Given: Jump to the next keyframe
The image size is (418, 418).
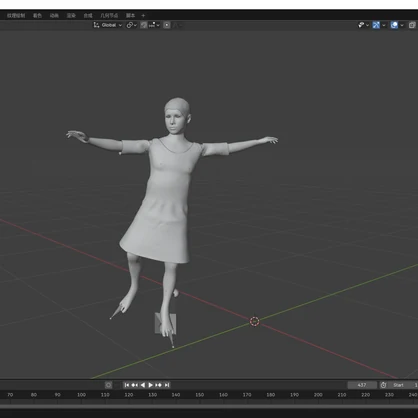Looking at the screenshot, I should pos(158,385).
